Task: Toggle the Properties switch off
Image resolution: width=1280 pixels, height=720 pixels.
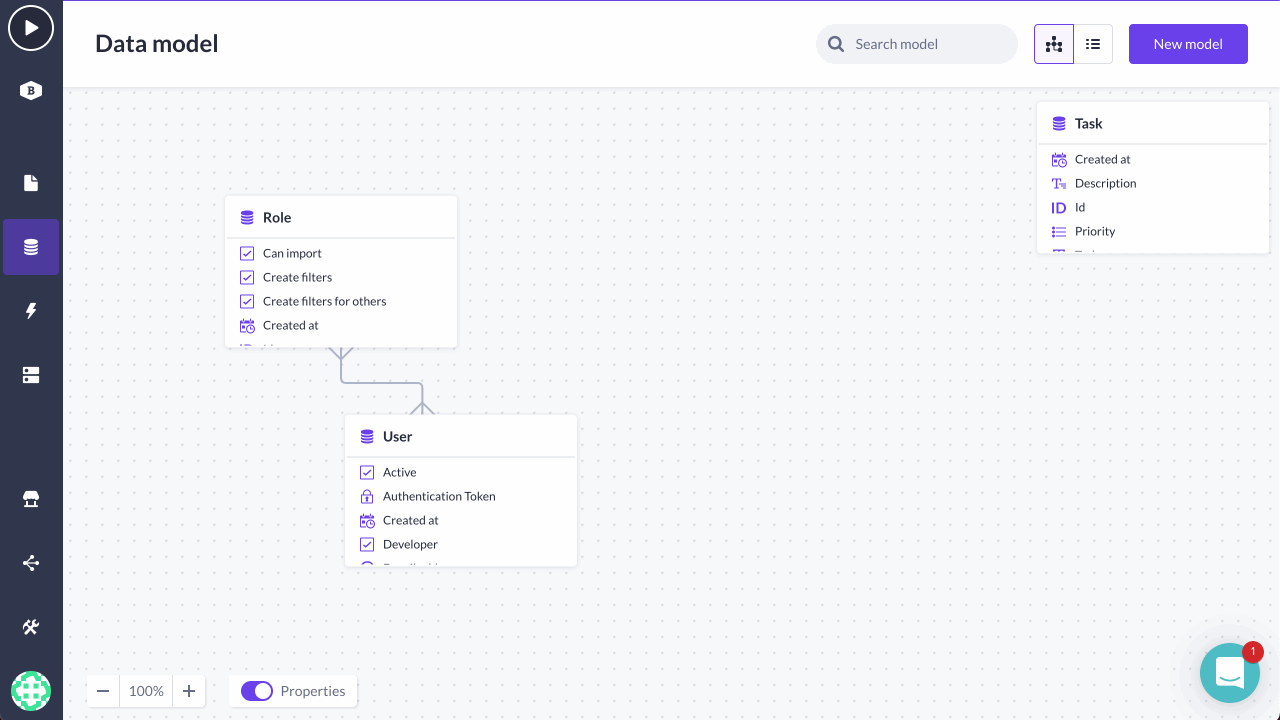Action: 257,691
